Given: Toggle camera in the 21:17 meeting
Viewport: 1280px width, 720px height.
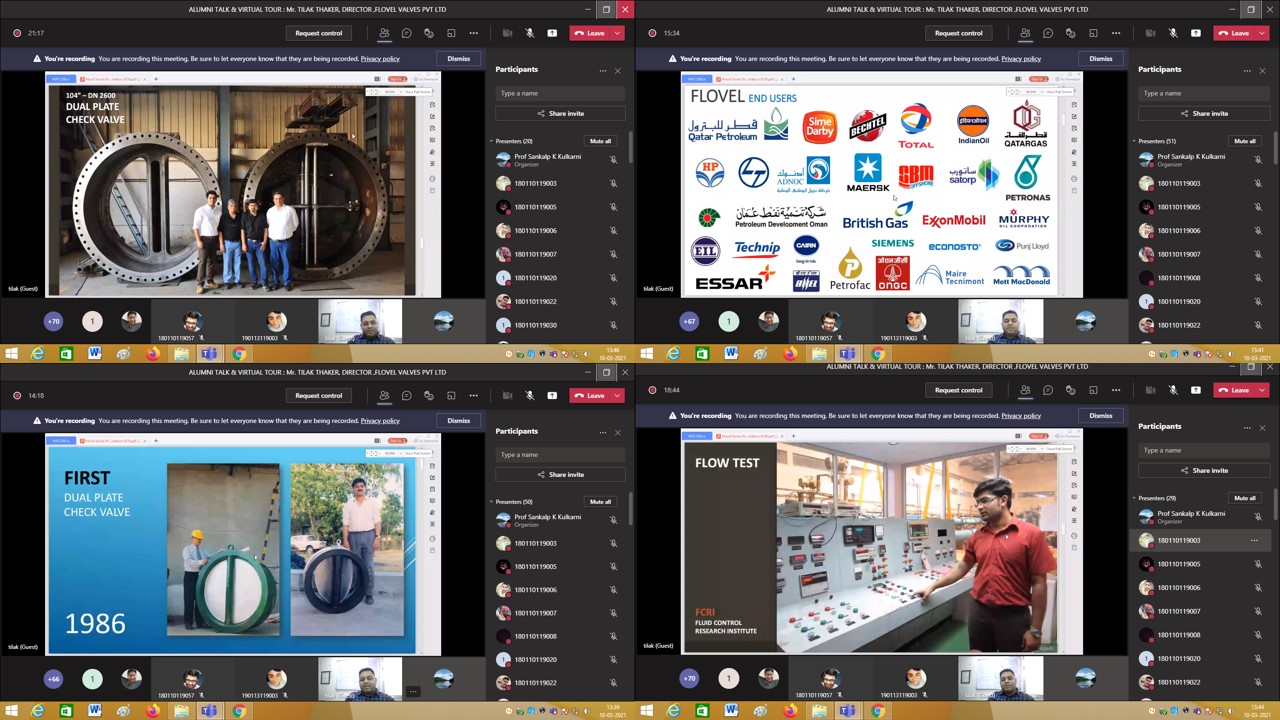Looking at the screenshot, I should pyautogui.click(x=507, y=33).
